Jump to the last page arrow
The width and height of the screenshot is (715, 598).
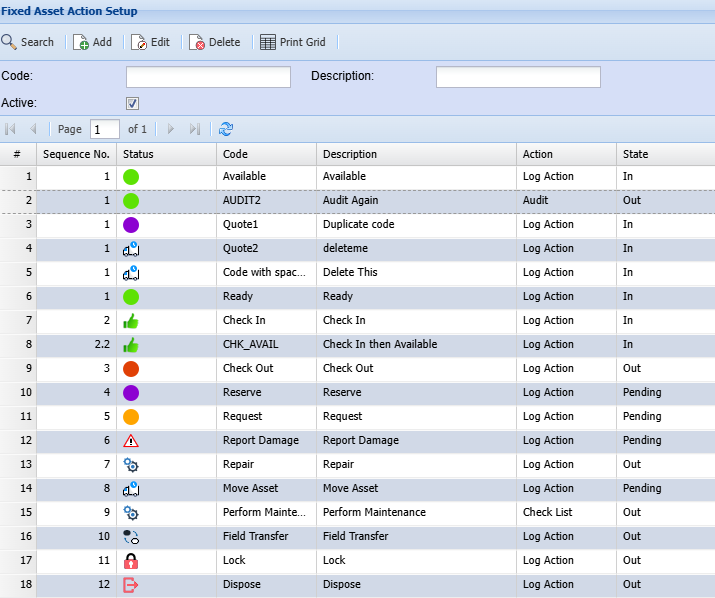[x=195, y=129]
